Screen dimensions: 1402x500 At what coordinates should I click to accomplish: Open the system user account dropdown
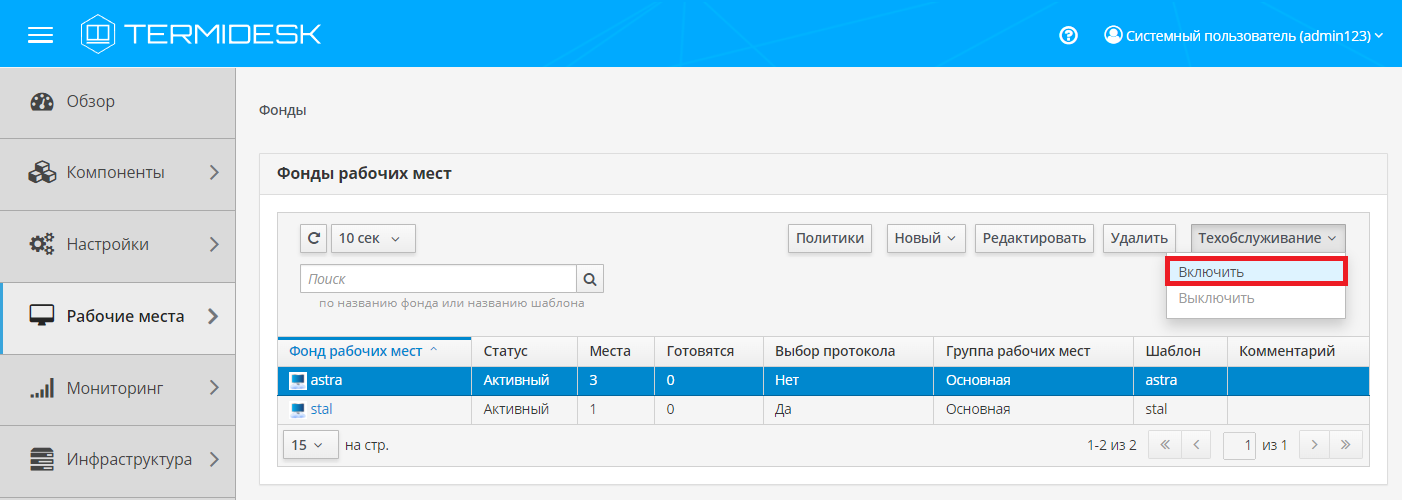pyautogui.click(x=1243, y=35)
